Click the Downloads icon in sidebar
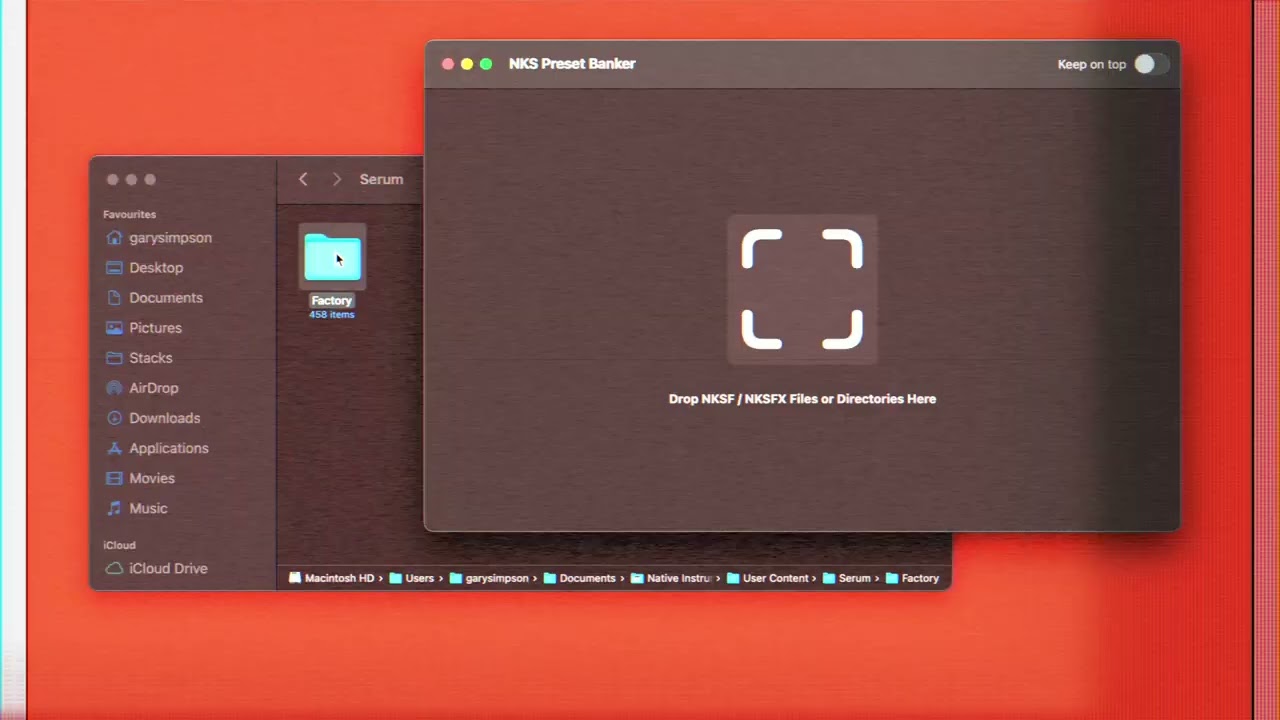This screenshot has height=720, width=1280. click(x=114, y=418)
